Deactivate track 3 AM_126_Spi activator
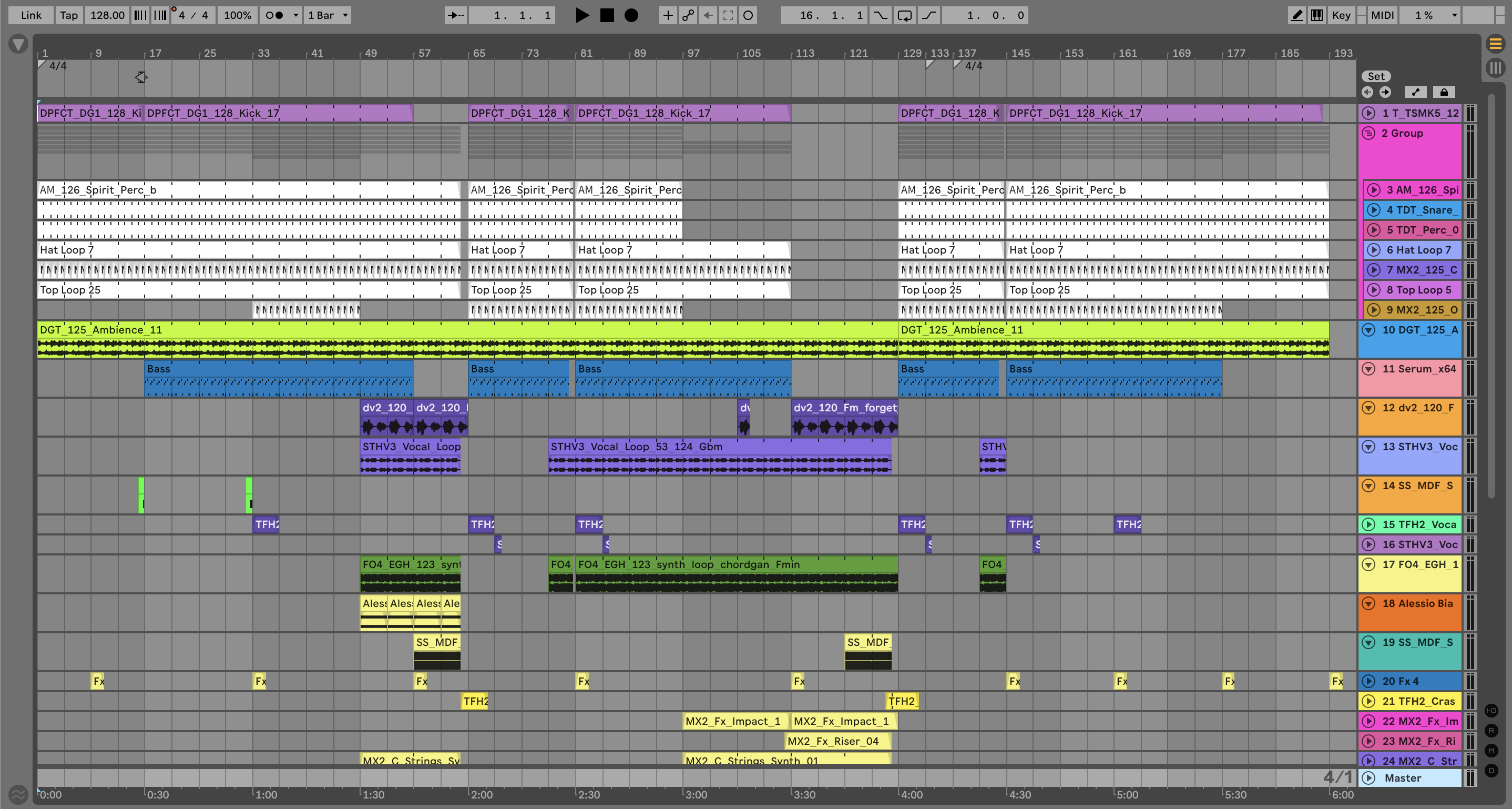The width and height of the screenshot is (1512, 809). click(1374, 190)
